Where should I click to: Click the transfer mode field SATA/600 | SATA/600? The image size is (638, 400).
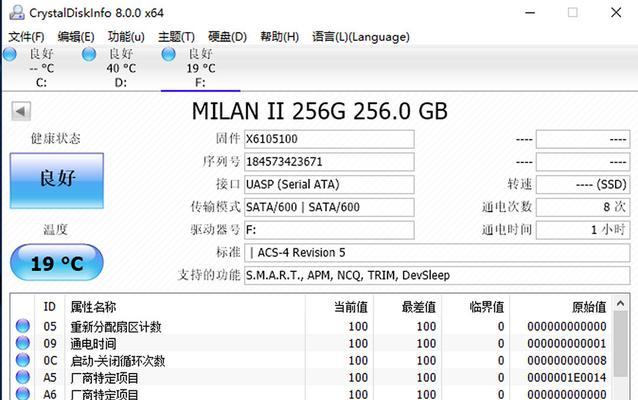[329, 208]
